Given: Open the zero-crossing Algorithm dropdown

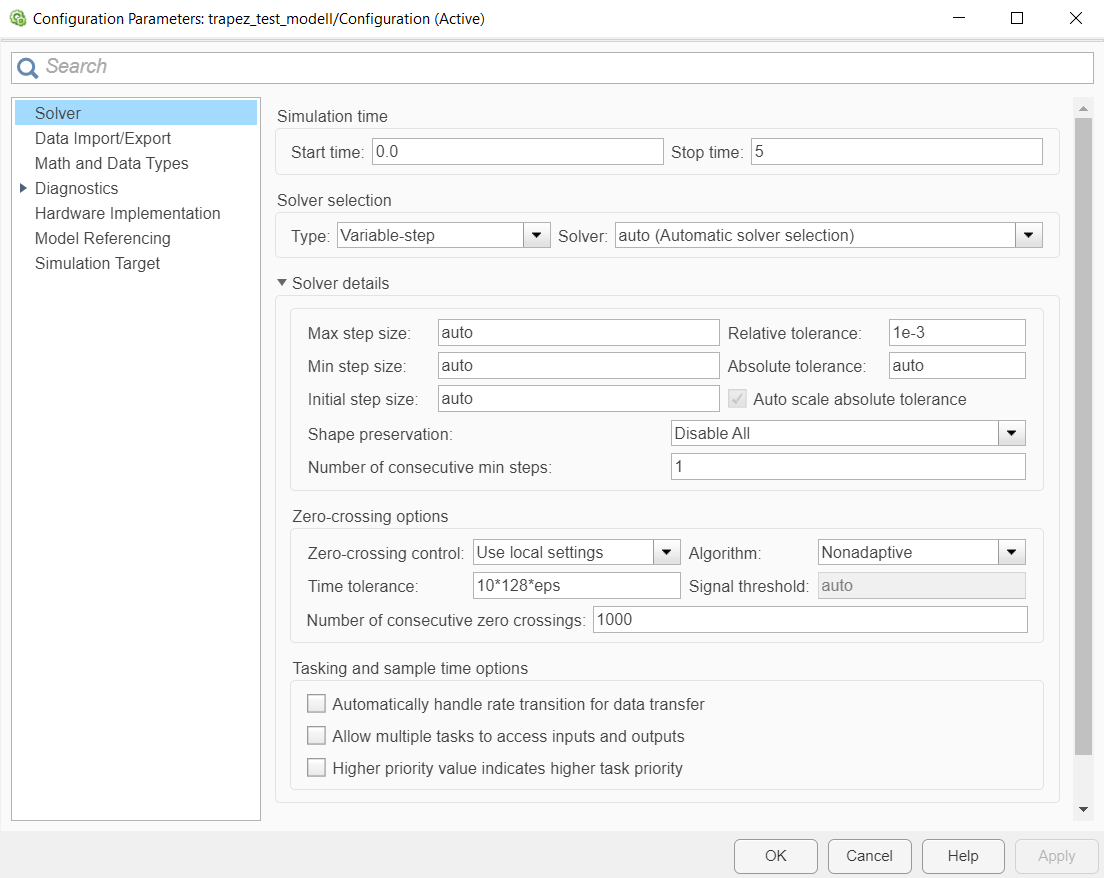Looking at the screenshot, I should tap(1012, 552).
